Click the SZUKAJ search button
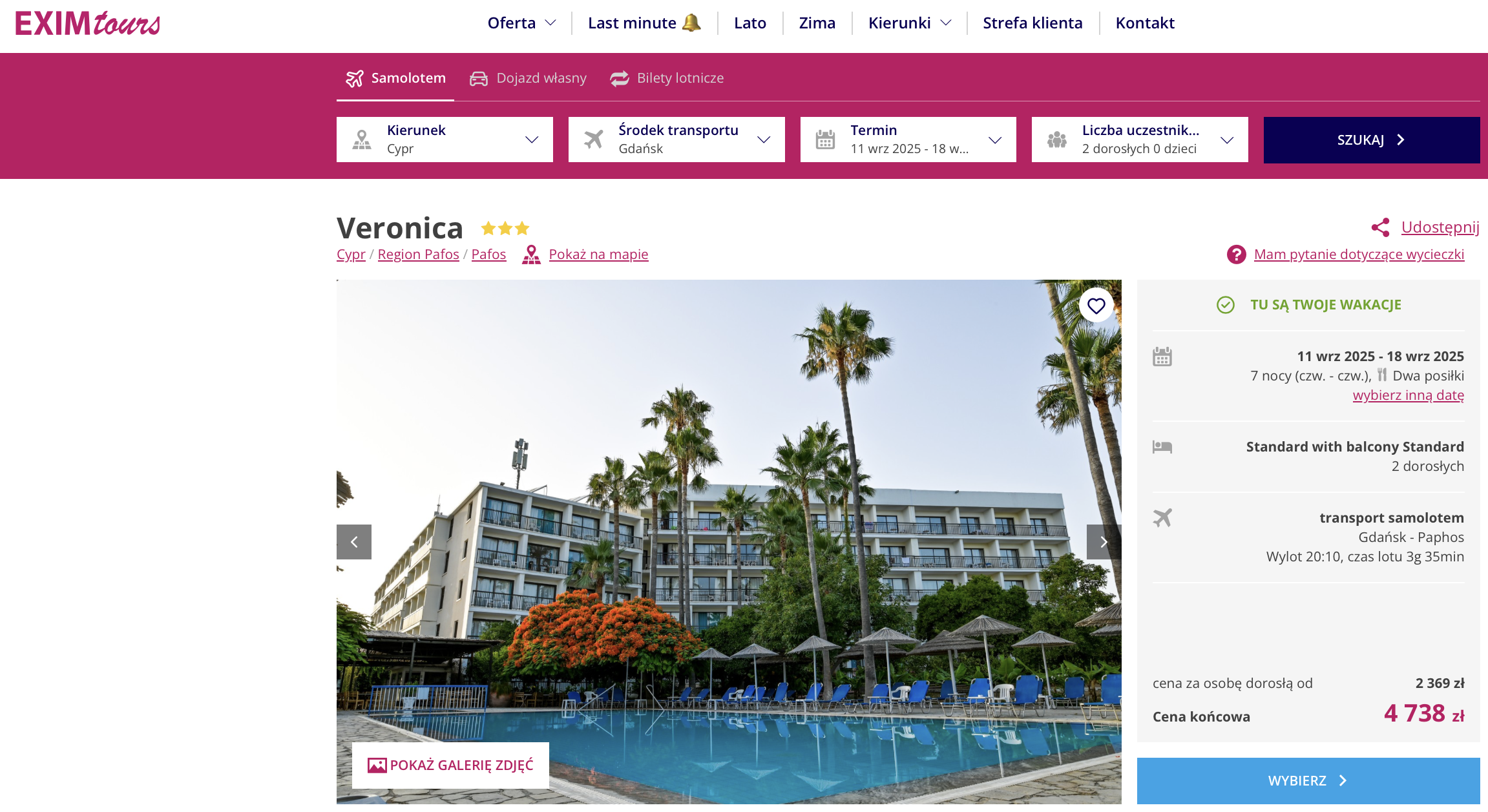Viewport: 1488px width, 812px height. [x=1372, y=140]
